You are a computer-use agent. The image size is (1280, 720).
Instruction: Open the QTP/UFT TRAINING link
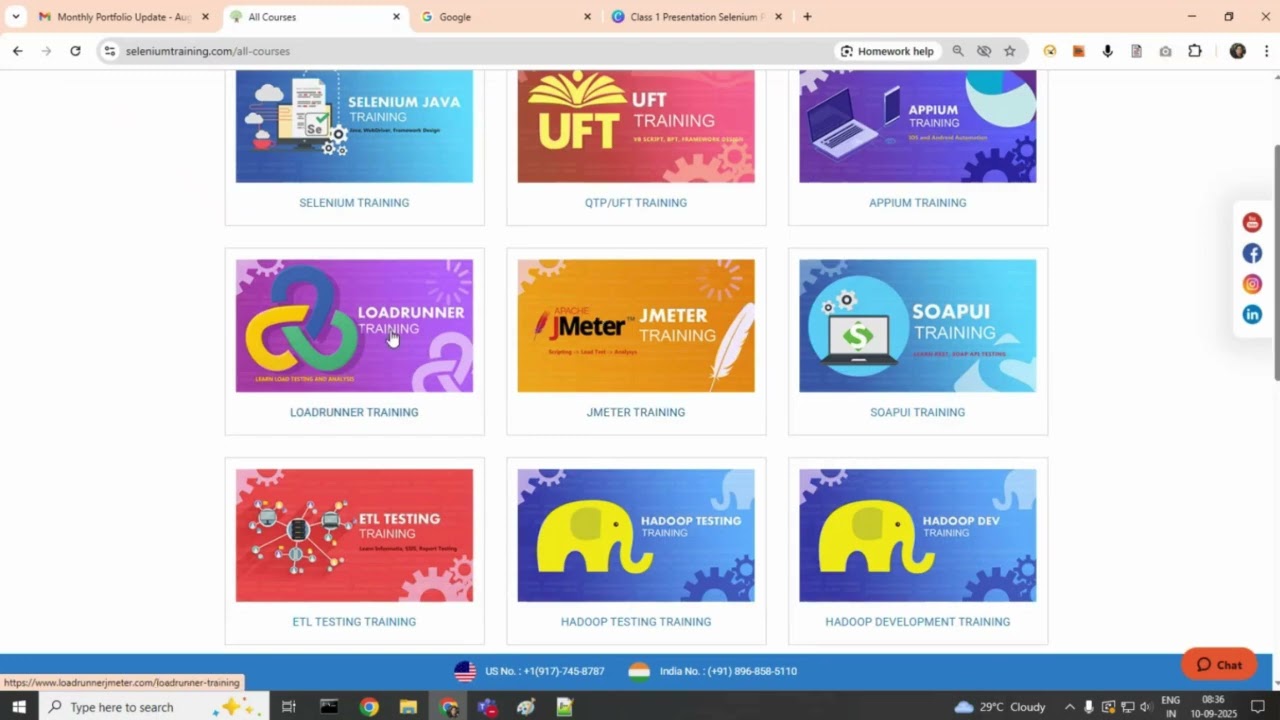(x=636, y=203)
